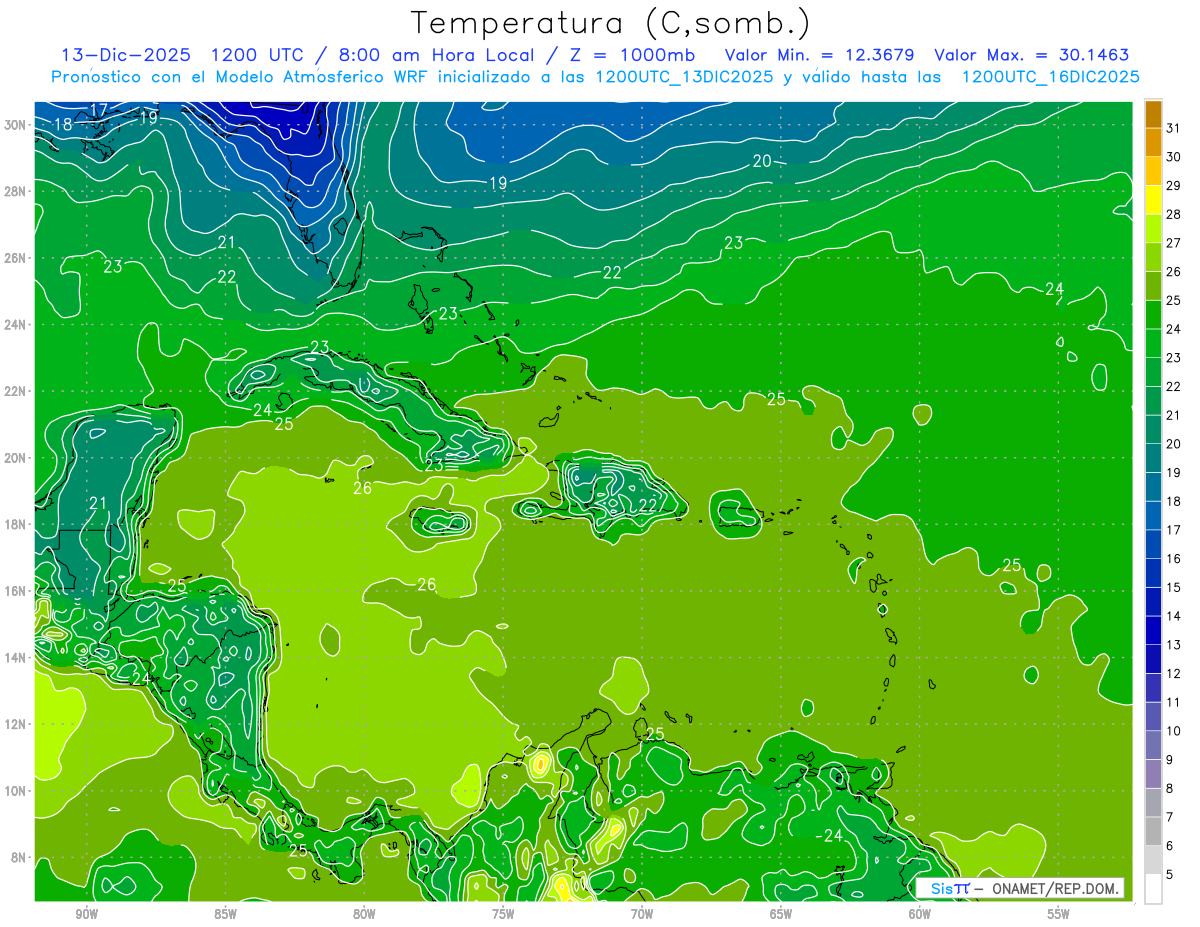This screenshot has width=1200, height=927.
Task: Click the 90W longitude axis label
Action: [87, 914]
